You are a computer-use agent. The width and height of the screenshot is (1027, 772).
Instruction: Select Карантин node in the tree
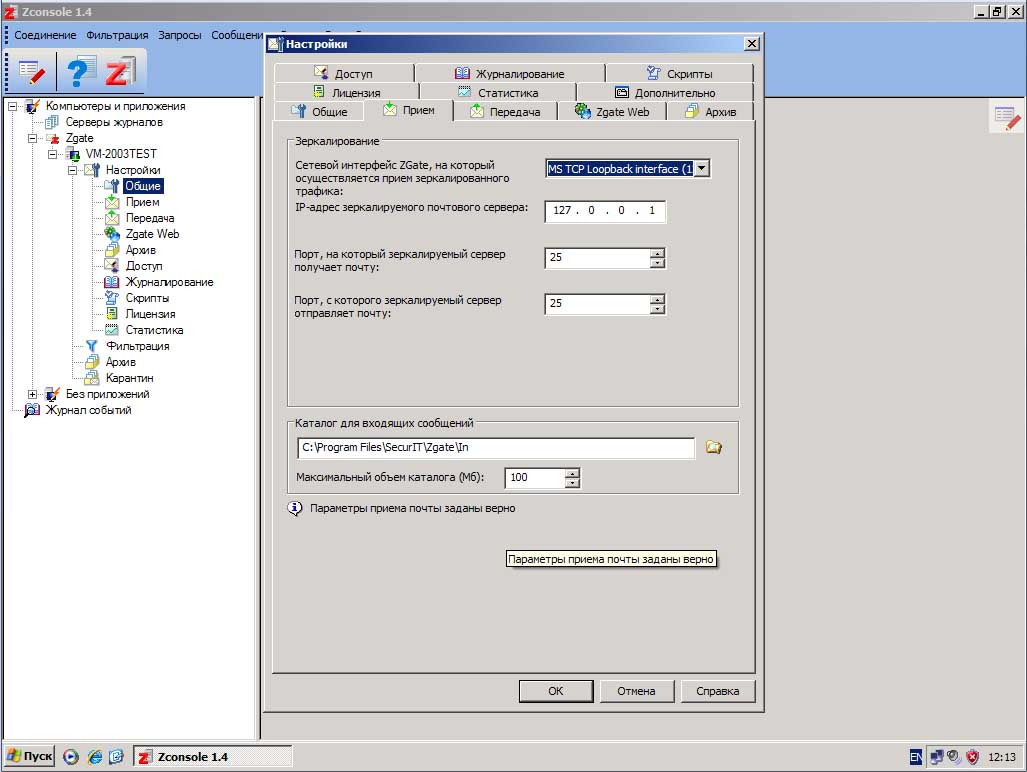129,378
